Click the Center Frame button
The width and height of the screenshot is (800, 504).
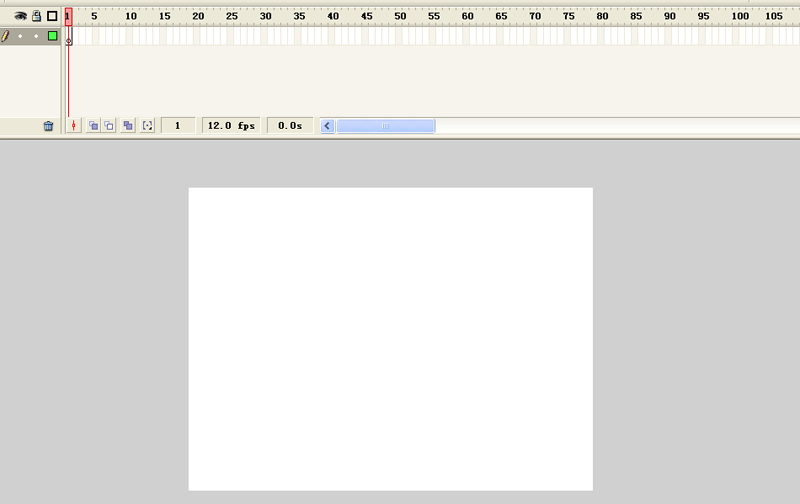73,125
